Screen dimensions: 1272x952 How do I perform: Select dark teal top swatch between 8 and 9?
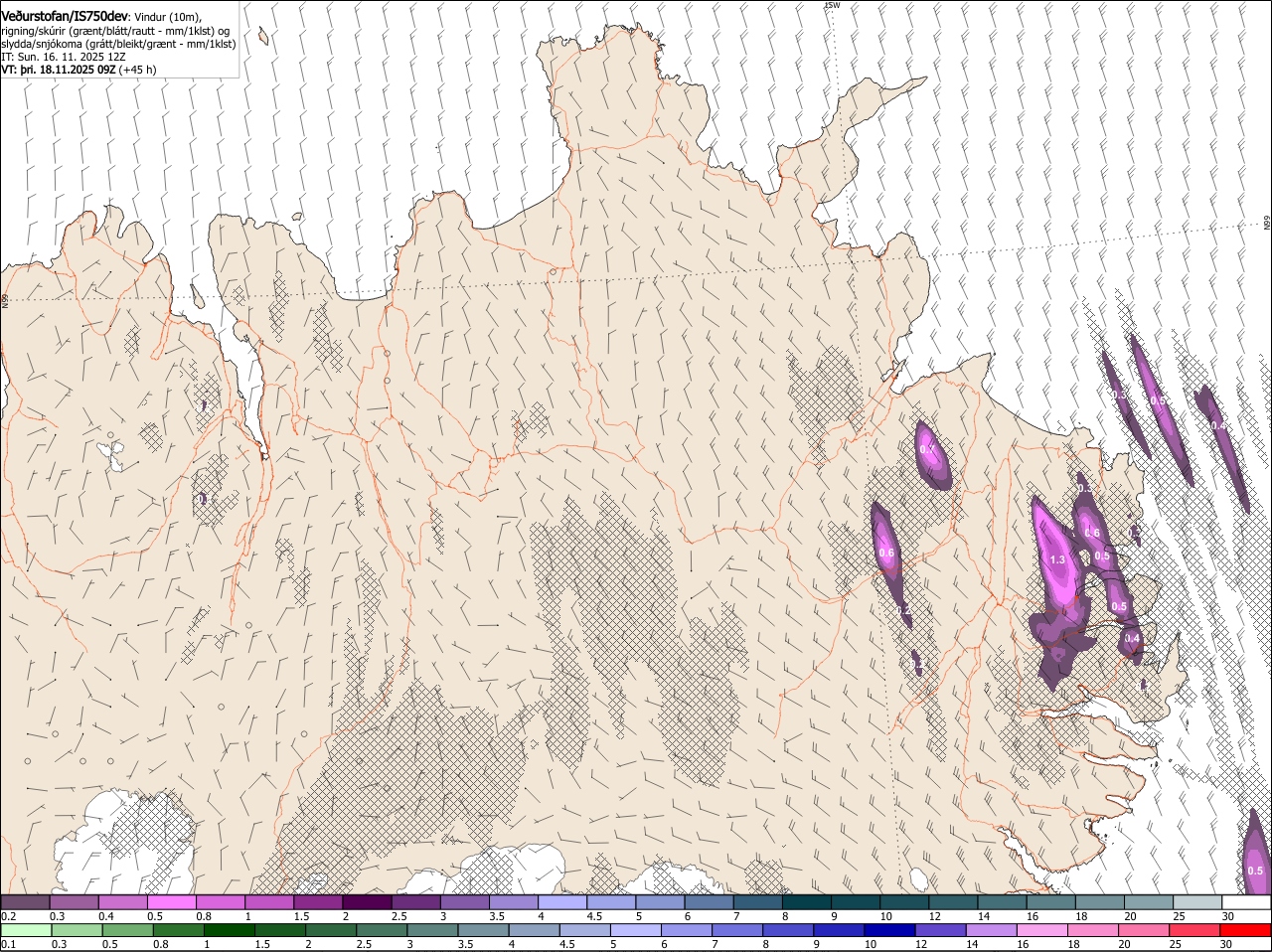tap(805, 901)
